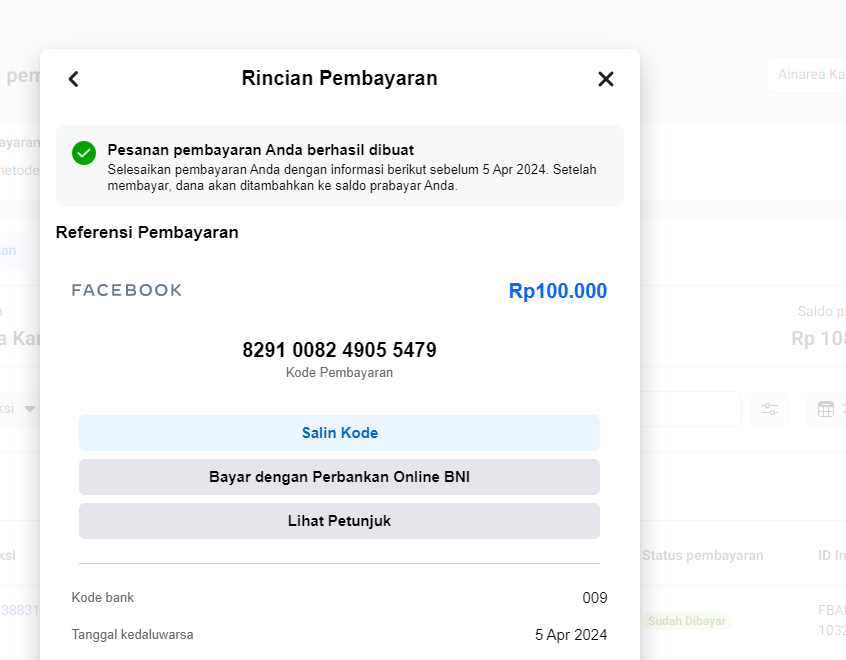Click the 5 Apr 2024 expiry date value

[x=570, y=635]
